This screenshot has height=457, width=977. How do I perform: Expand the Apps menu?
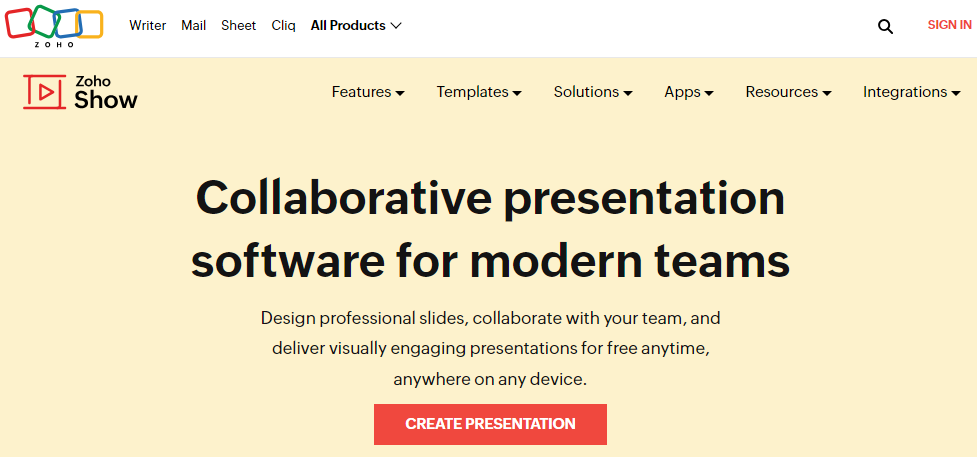688,92
